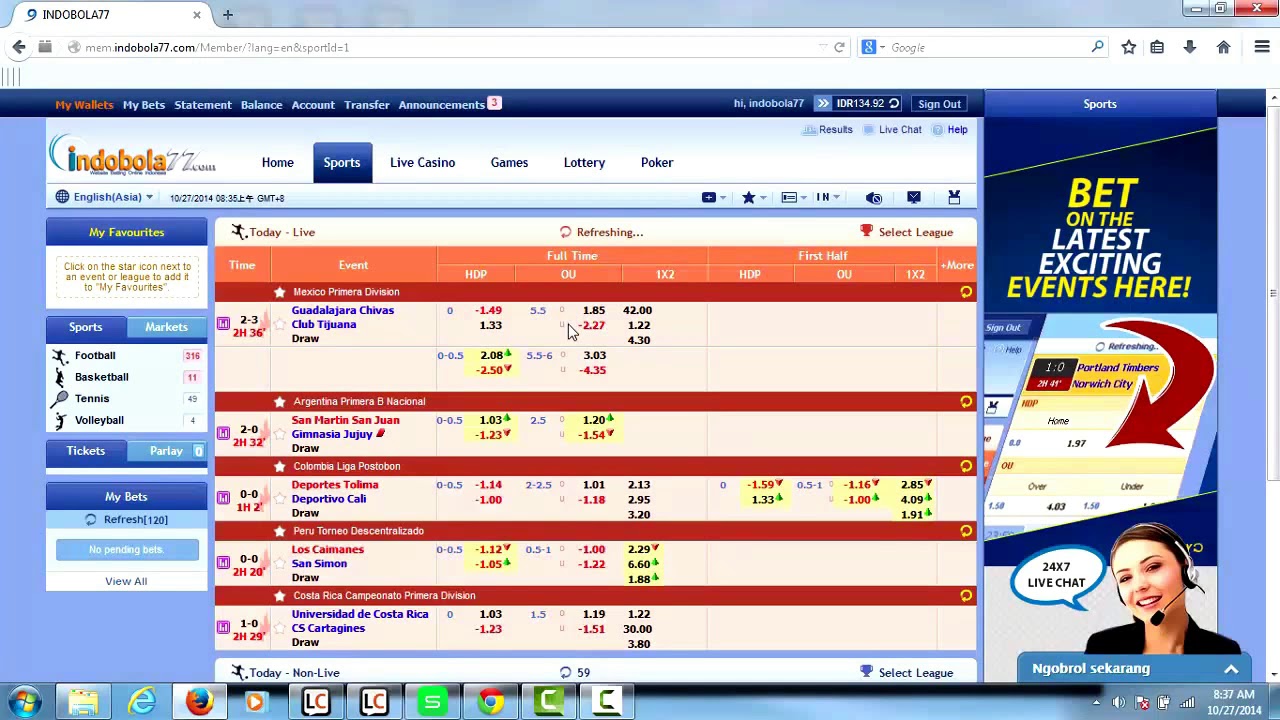Click the muted speaker sound icon
The image size is (1280, 720).
[874, 198]
